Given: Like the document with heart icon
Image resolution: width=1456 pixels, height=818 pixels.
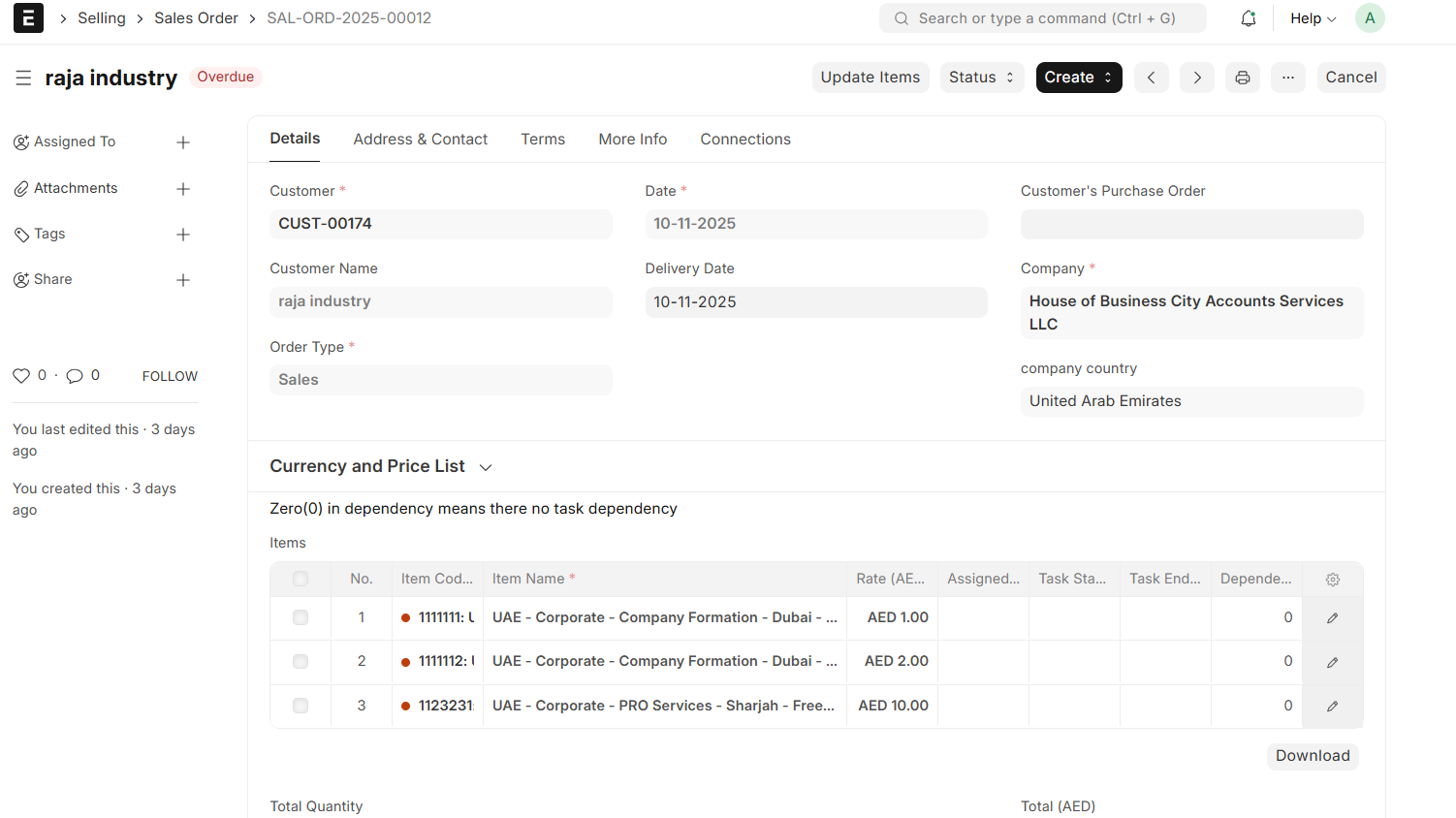Looking at the screenshot, I should click(x=21, y=376).
